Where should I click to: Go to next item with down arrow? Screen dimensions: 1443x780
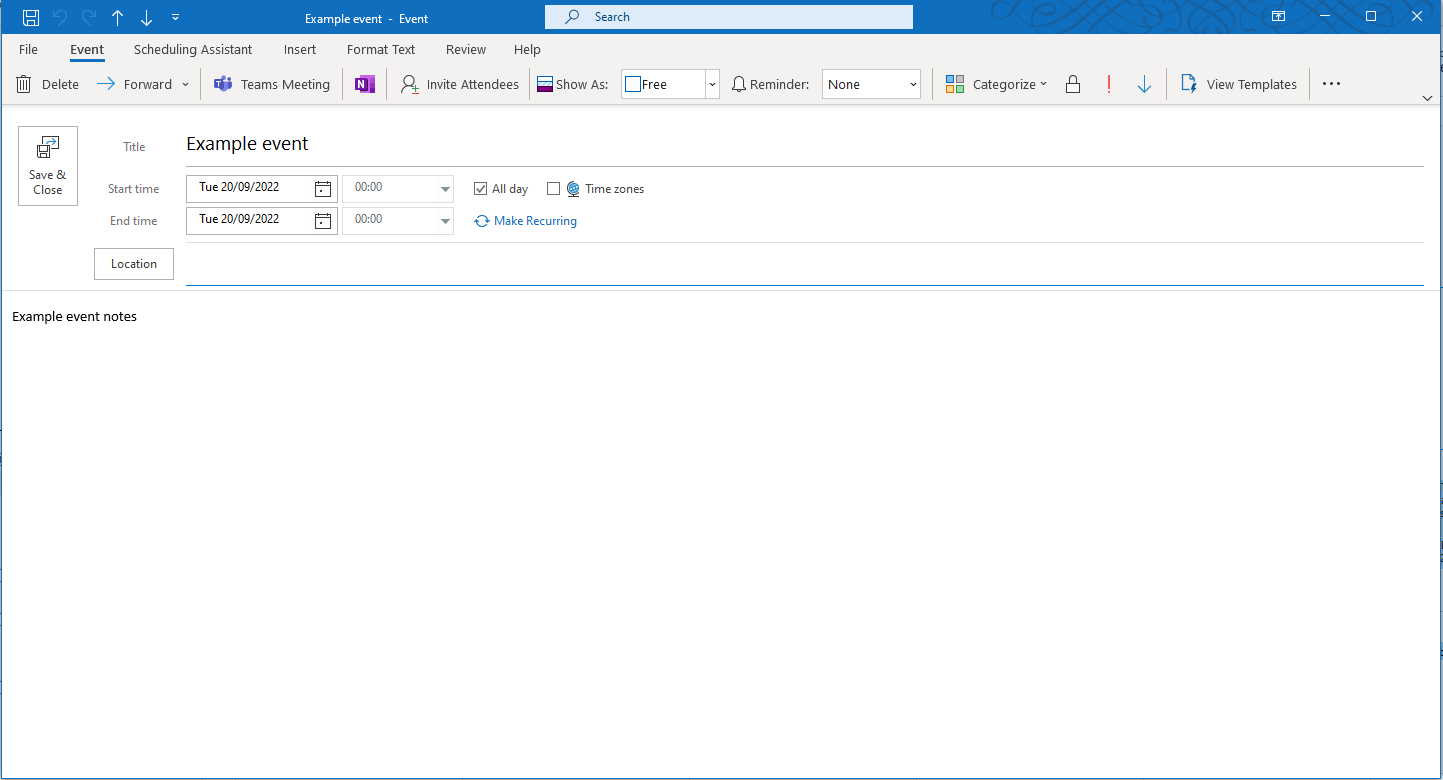147,17
